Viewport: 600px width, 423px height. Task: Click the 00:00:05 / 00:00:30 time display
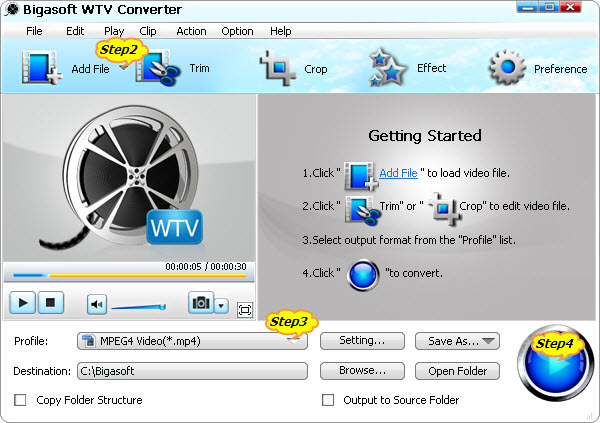[206, 266]
